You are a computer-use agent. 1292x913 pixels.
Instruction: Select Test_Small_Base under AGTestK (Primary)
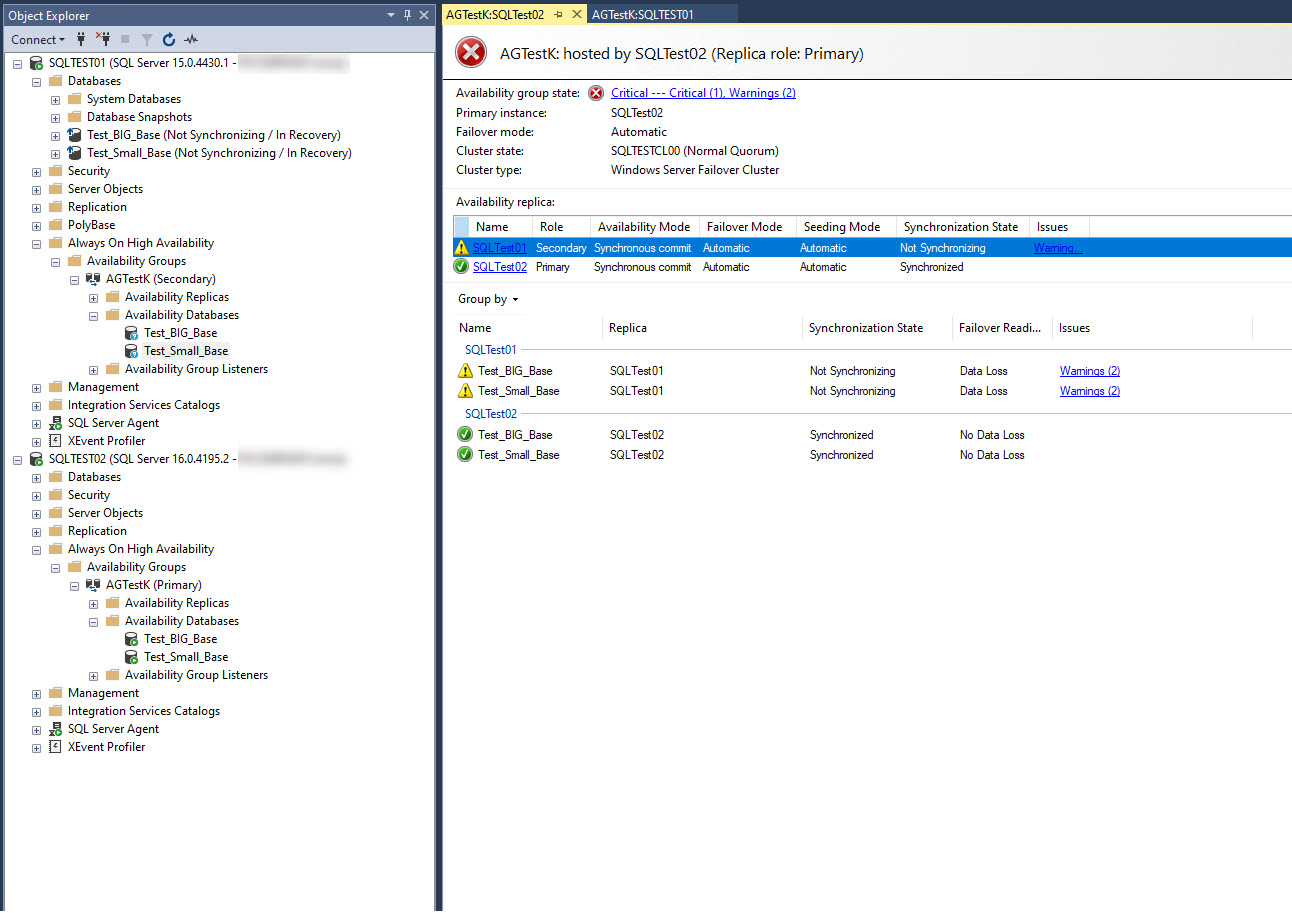[186, 657]
